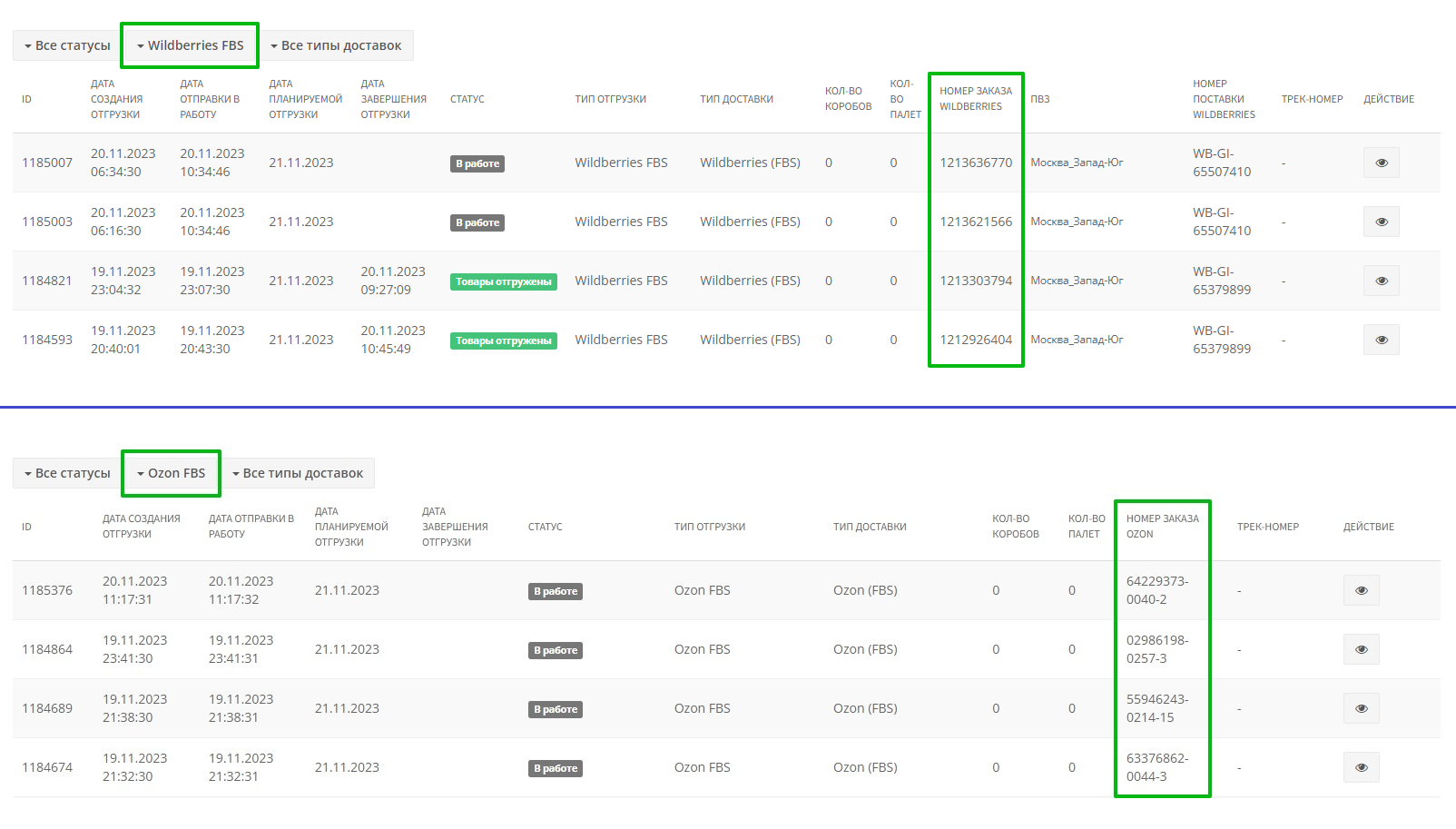View shipment 1184593 via eye icon
The image size is (1456, 829).
(x=1381, y=340)
